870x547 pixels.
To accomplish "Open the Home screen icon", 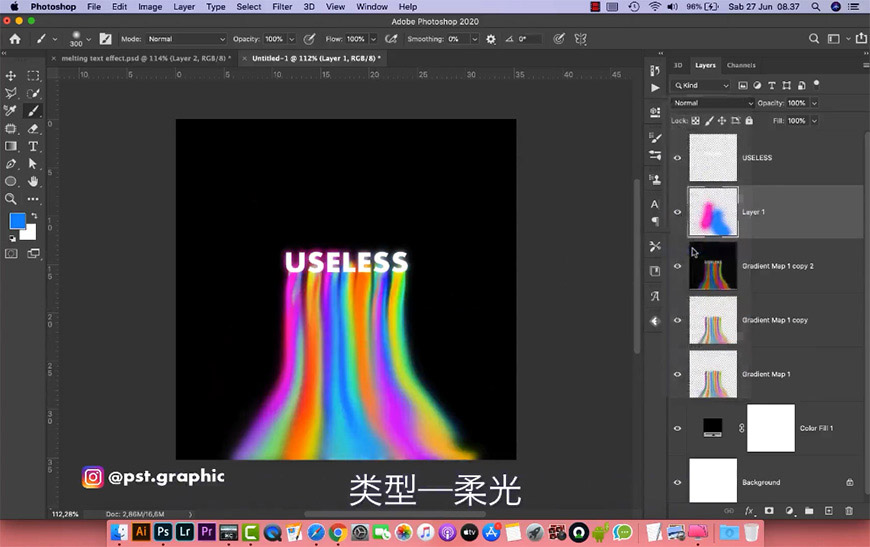I will [15, 39].
